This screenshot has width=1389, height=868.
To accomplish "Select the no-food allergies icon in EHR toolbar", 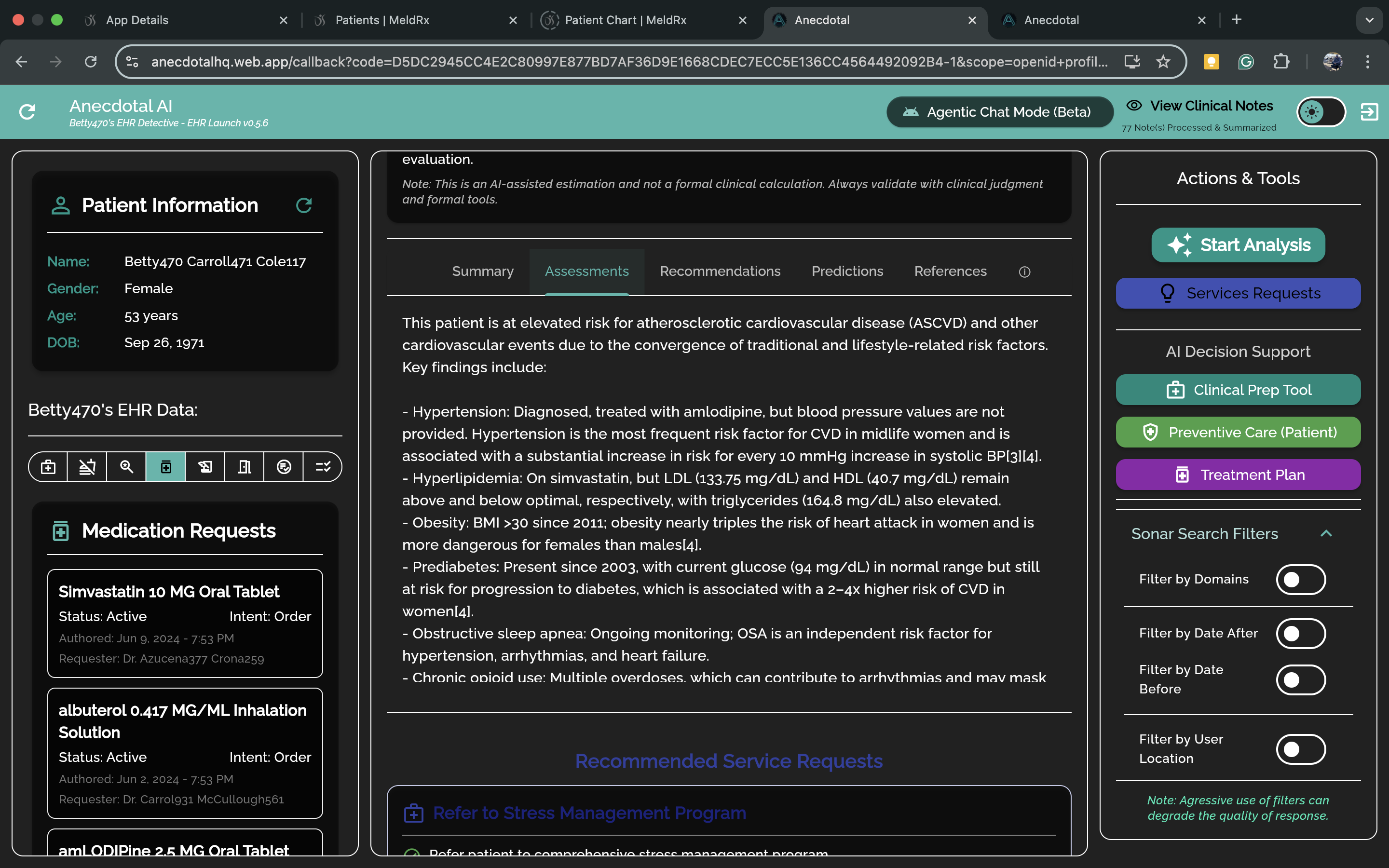I will 87,467.
